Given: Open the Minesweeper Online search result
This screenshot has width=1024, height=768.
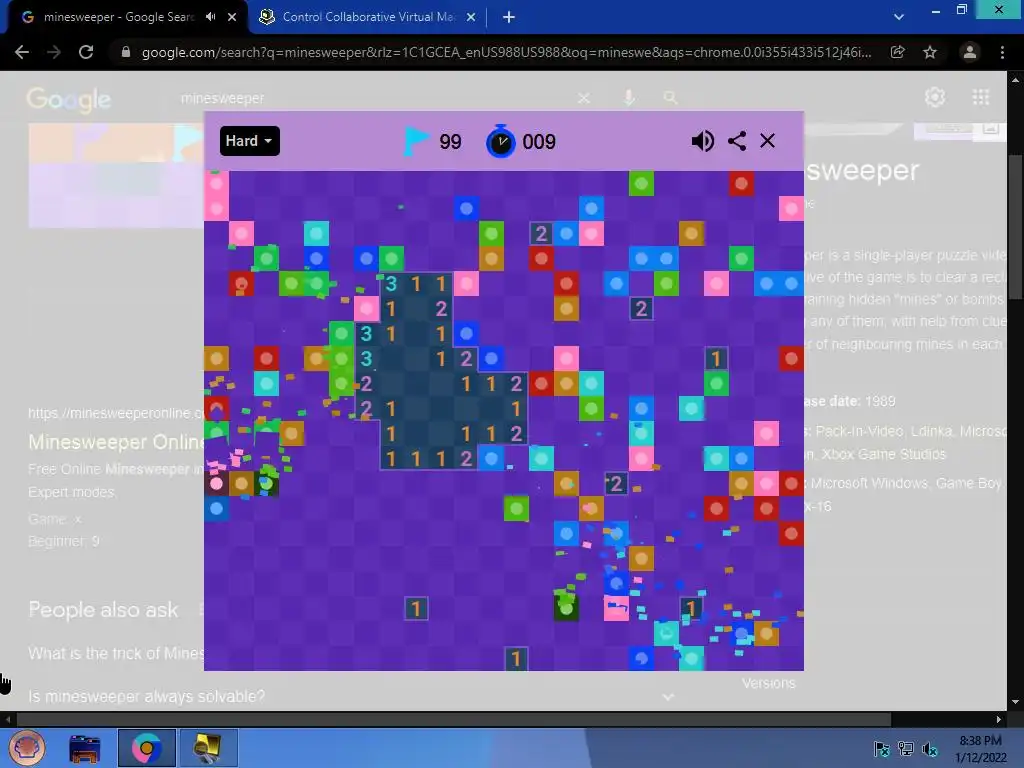Looking at the screenshot, I should (116, 442).
